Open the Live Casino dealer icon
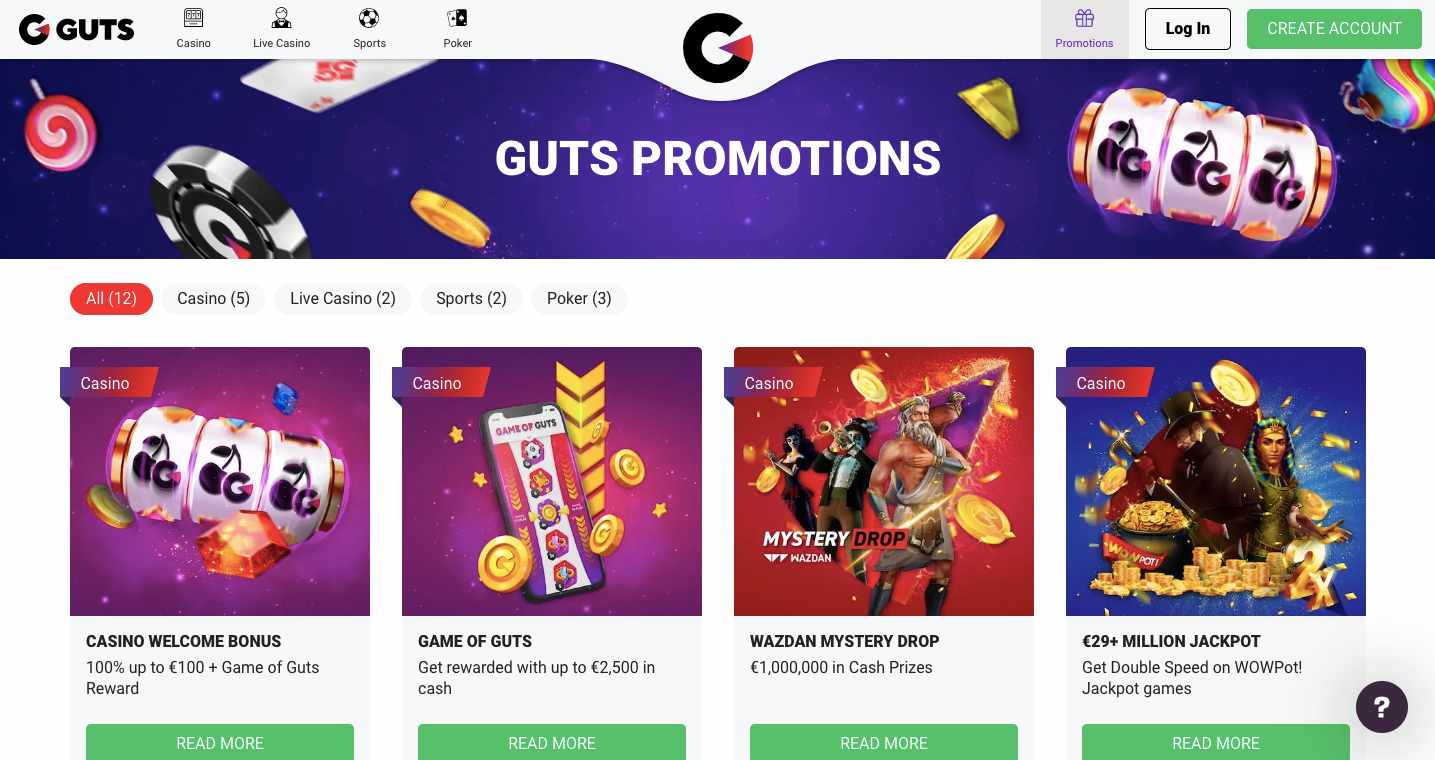Image resolution: width=1435 pixels, height=760 pixels. click(x=282, y=18)
